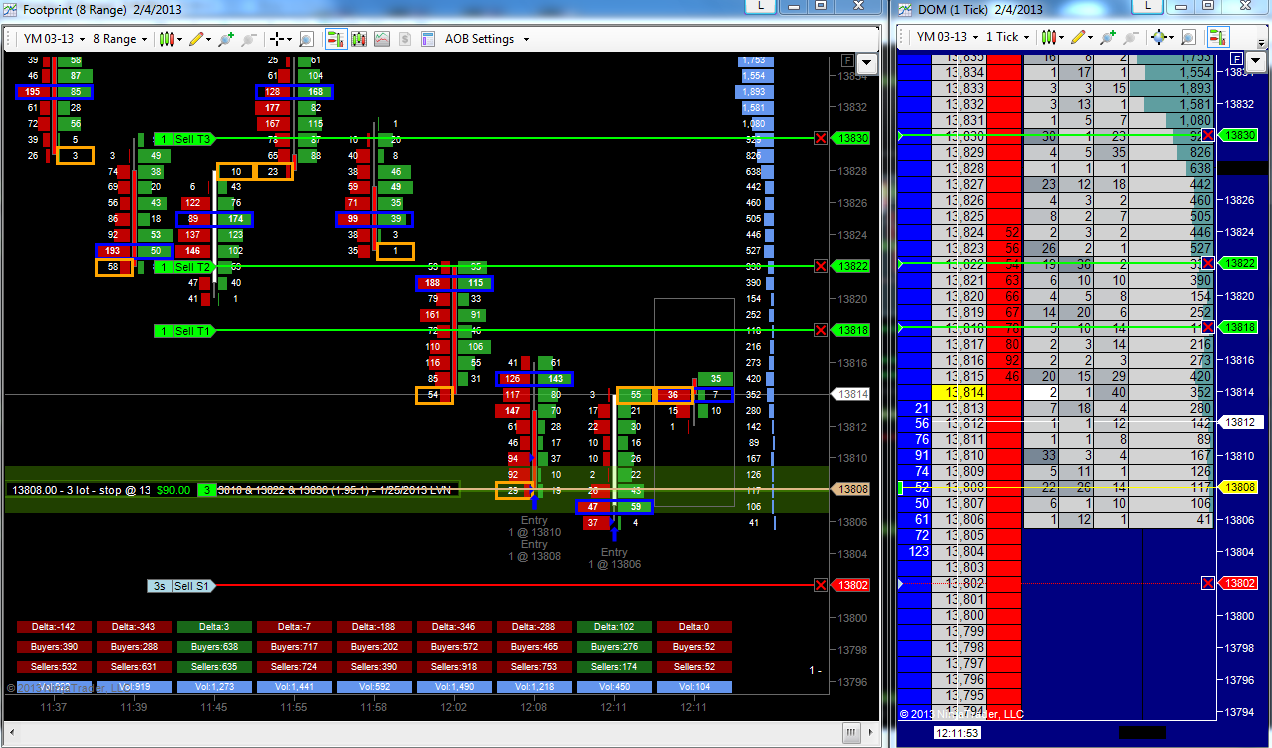
Task: Click the 13,808 price row in DOM ladder
Action: (x=959, y=489)
